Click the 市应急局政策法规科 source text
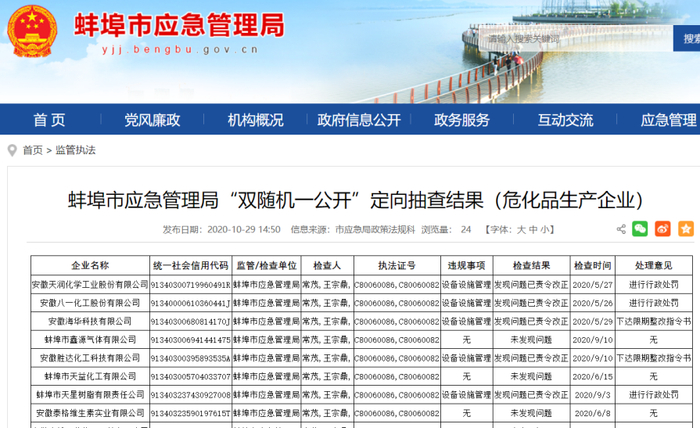This screenshot has width=700, height=428. 375,230
